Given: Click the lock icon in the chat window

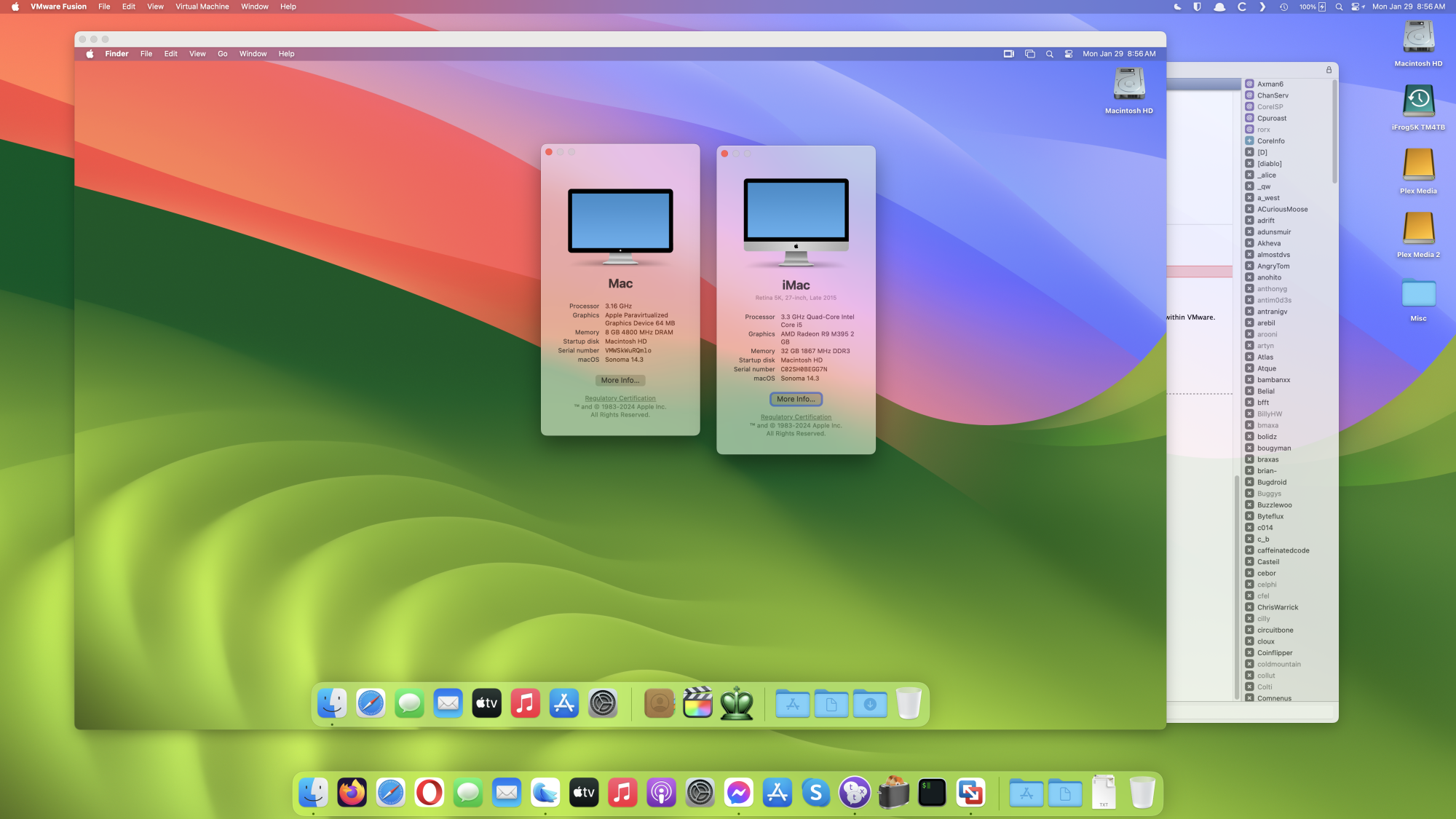Looking at the screenshot, I should pos(1329,70).
